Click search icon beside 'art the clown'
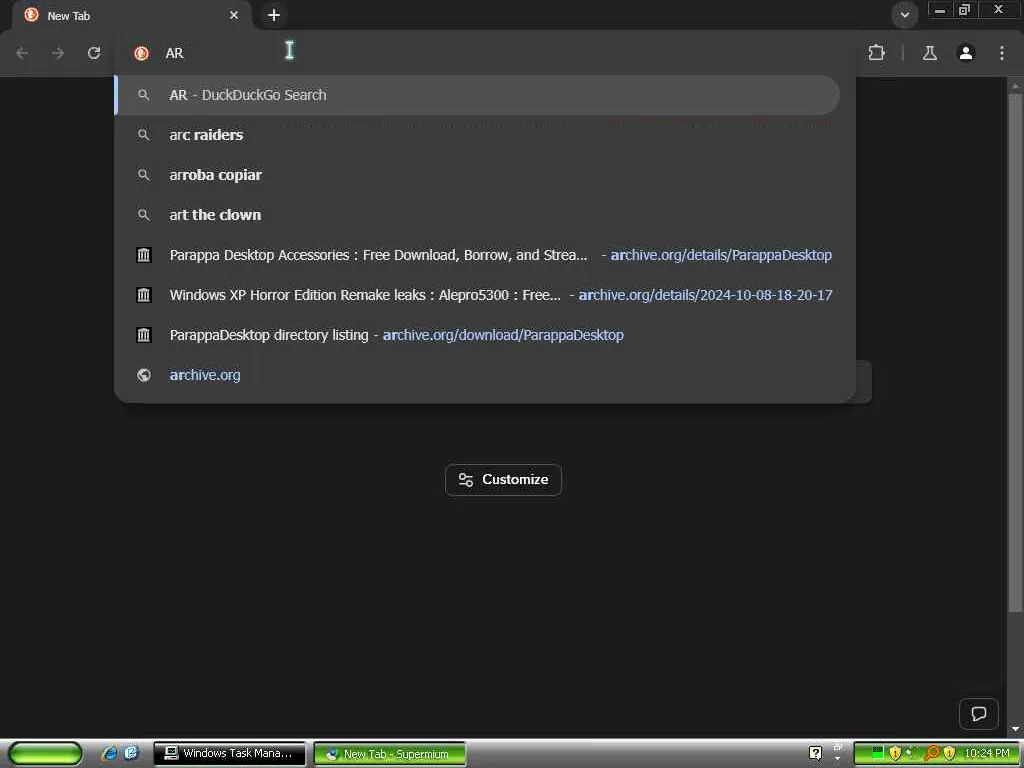Screen dimensions: 1024x768 point(144,215)
